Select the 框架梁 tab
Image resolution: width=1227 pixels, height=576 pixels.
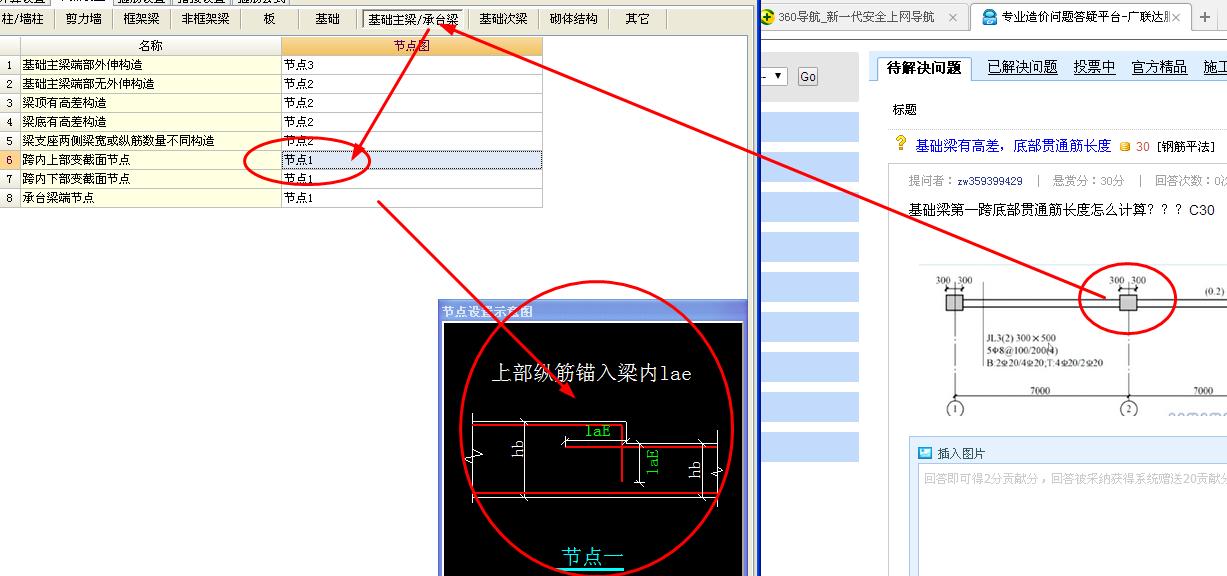pyautogui.click(x=141, y=18)
